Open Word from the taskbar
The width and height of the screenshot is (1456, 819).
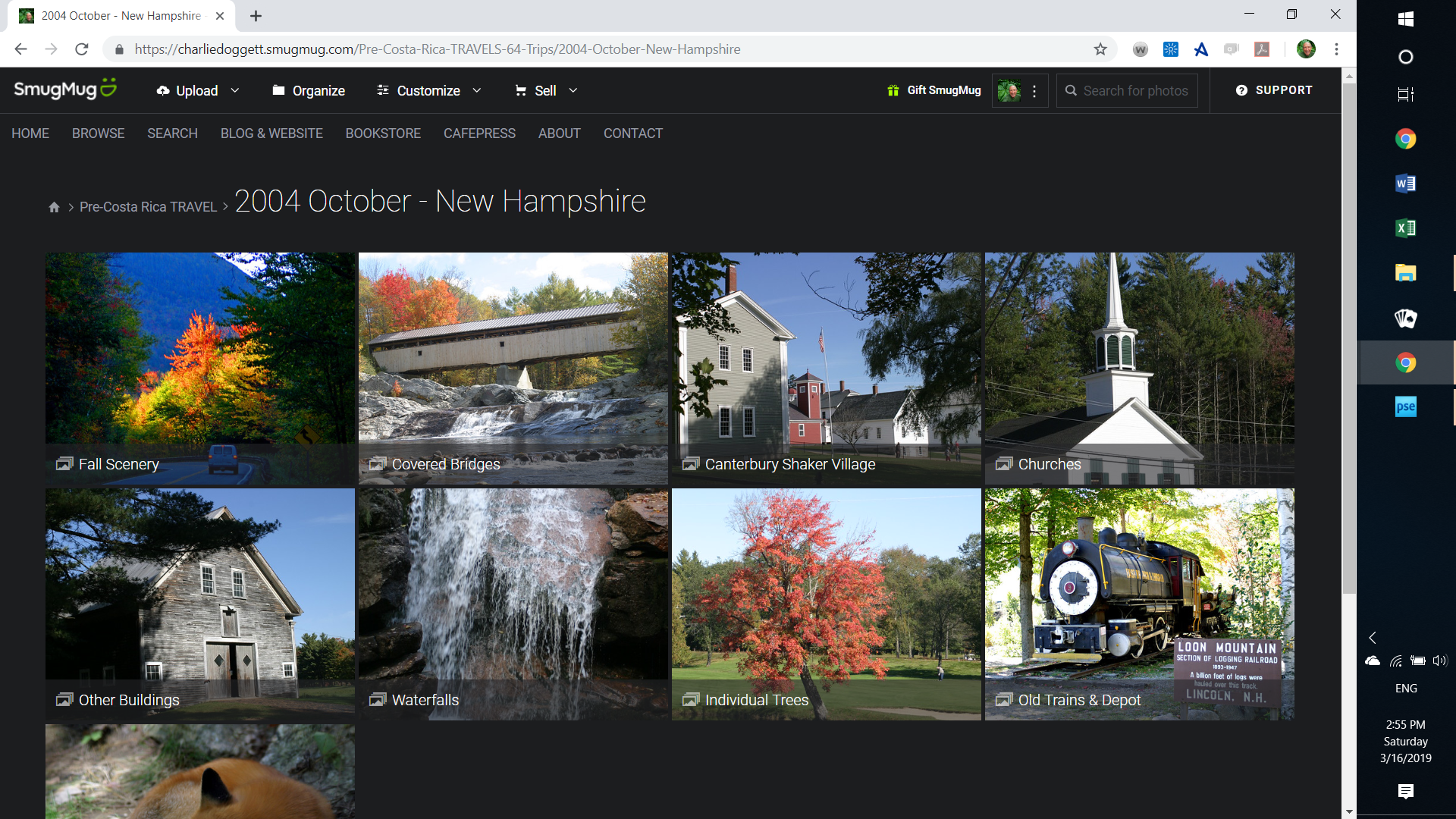(1406, 184)
